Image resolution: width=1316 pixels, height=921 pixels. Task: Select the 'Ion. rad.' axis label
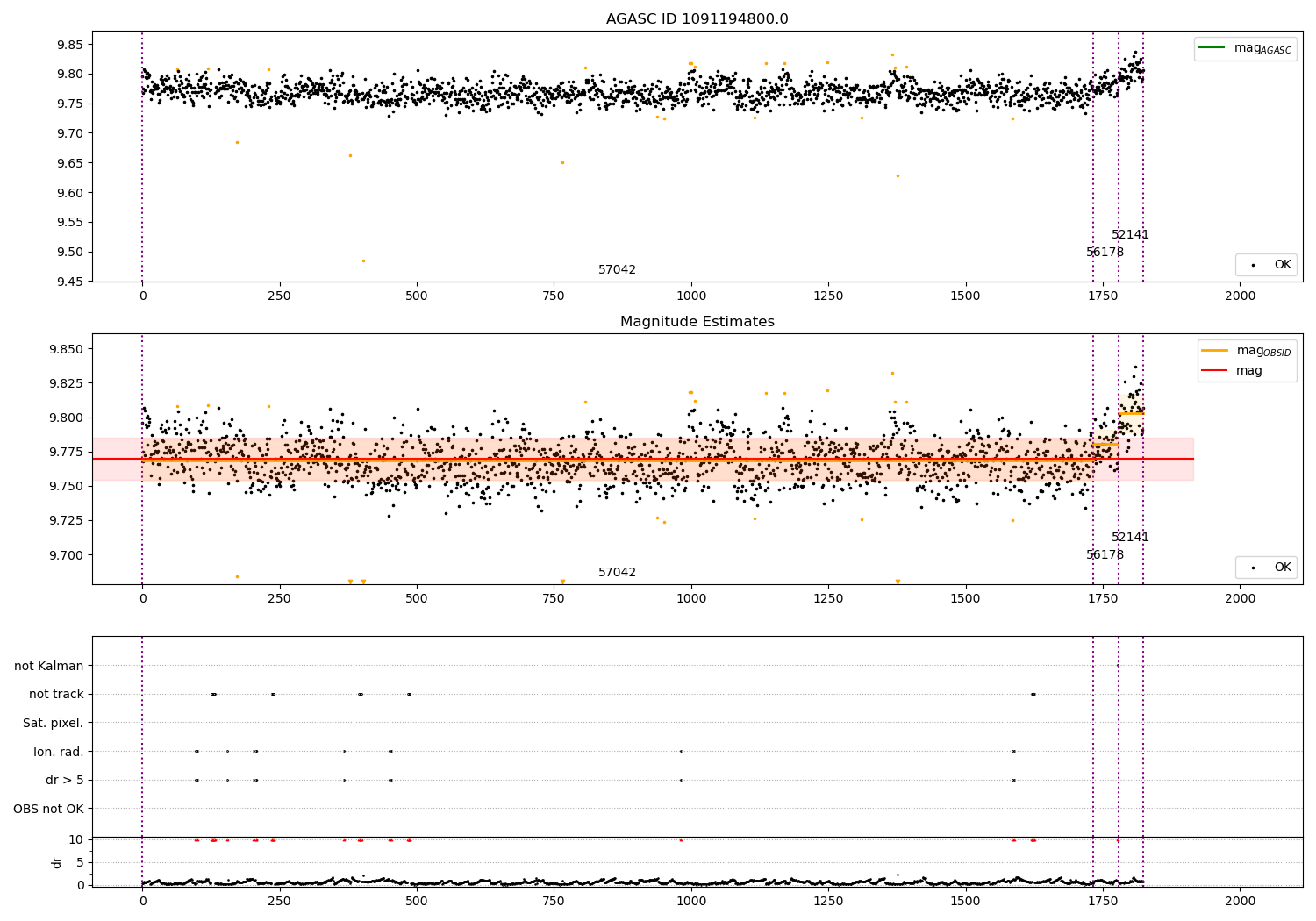coord(59,751)
